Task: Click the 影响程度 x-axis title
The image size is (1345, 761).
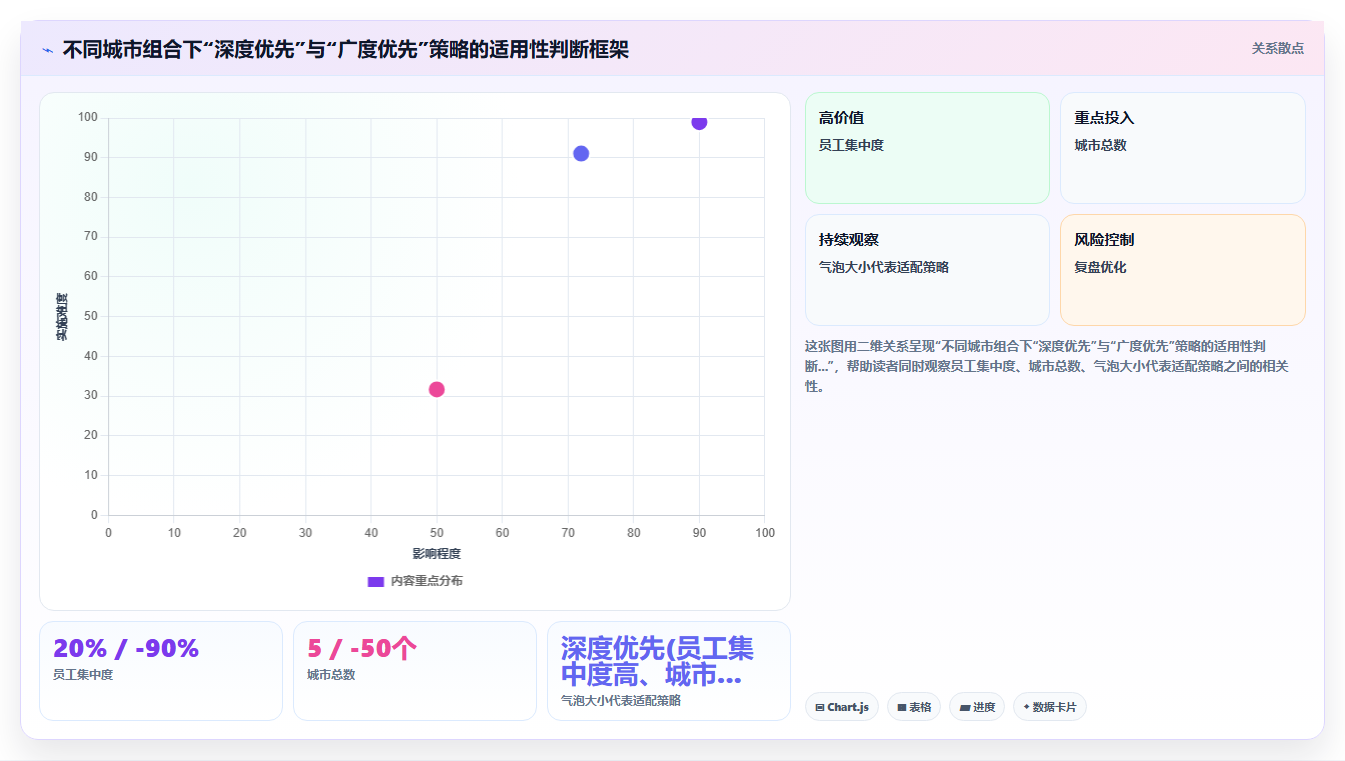Action: coord(436,554)
